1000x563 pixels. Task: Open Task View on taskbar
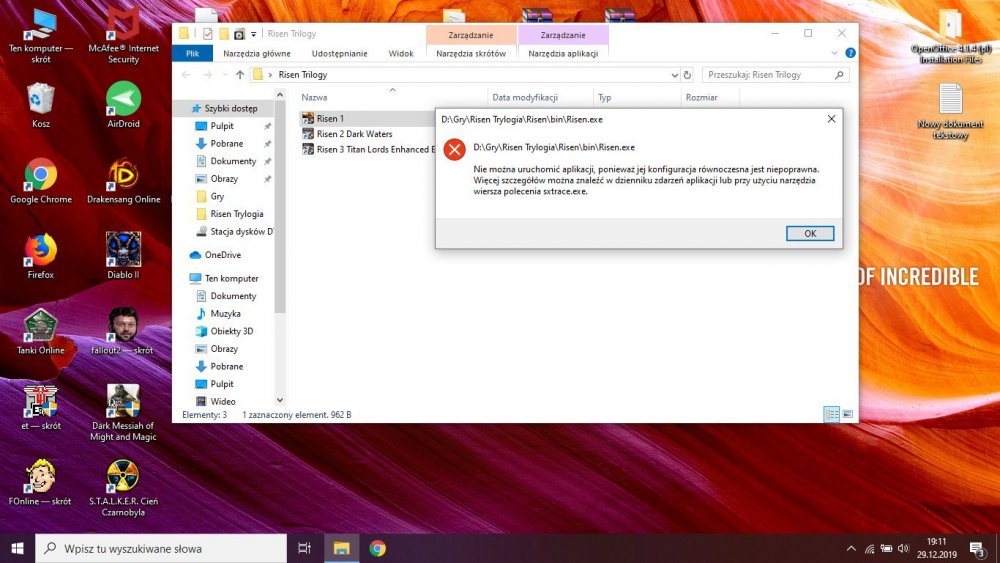[304, 548]
